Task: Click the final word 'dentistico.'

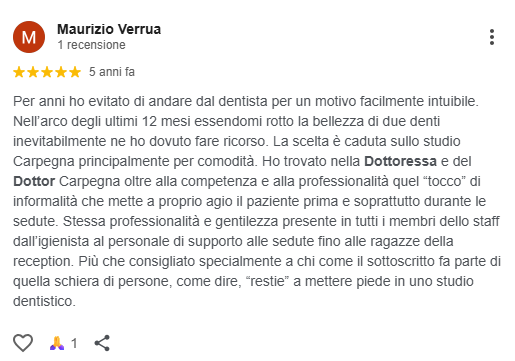Action: pyautogui.click(x=44, y=301)
